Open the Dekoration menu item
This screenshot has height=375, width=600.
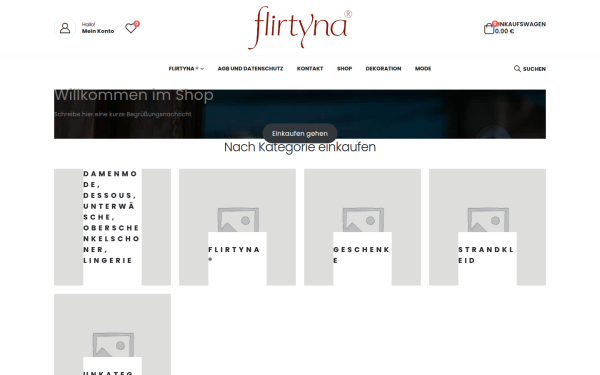pos(383,68)
